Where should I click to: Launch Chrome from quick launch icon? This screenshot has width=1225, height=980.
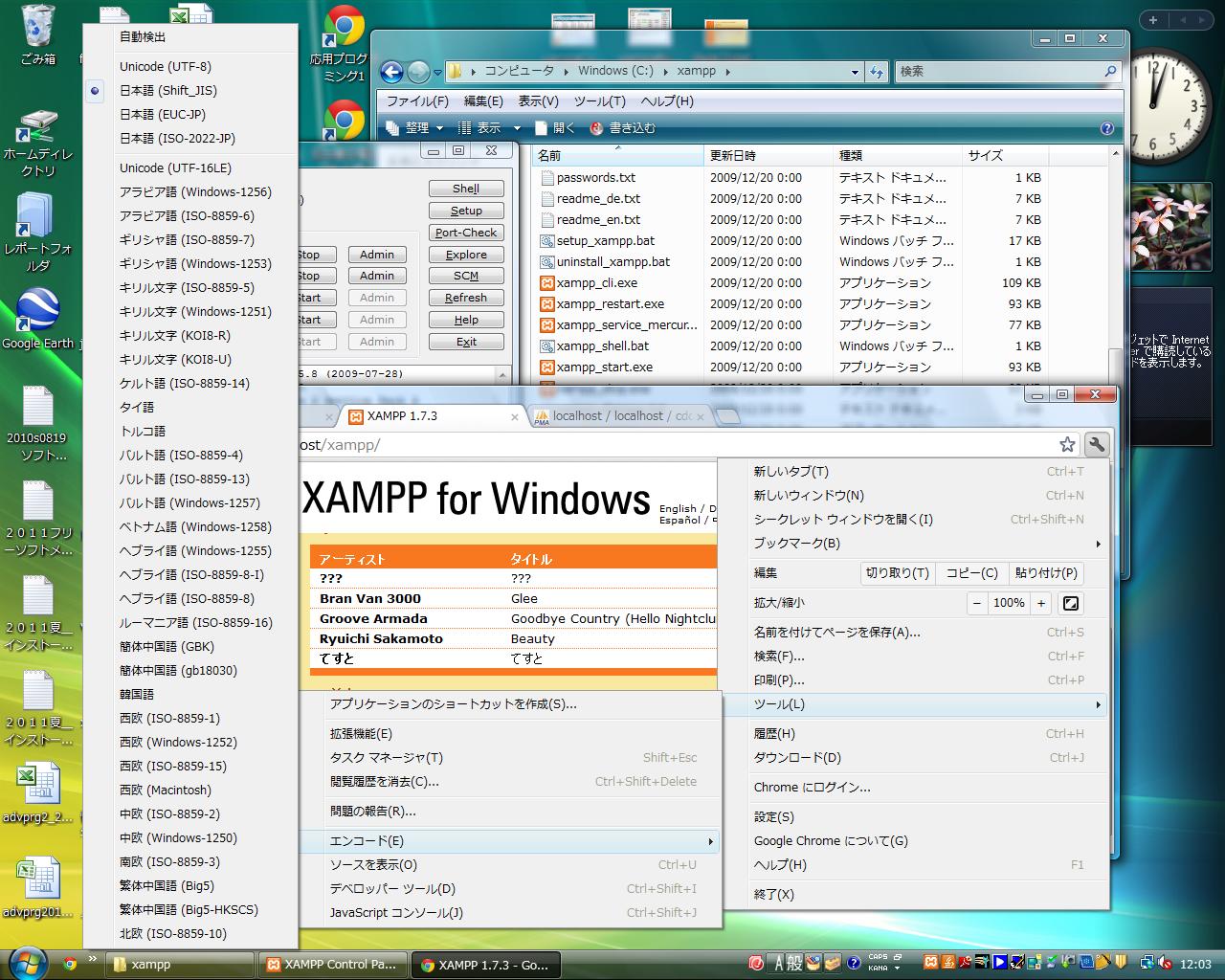70,964
